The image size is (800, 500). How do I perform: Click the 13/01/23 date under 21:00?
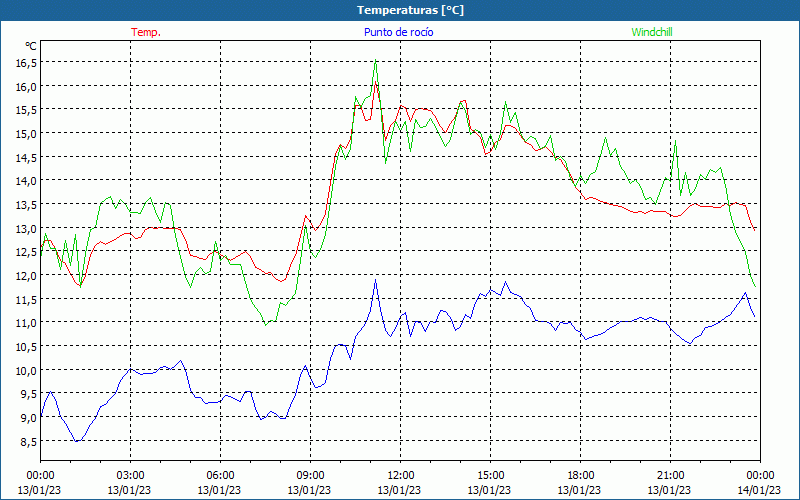point(669,490)
